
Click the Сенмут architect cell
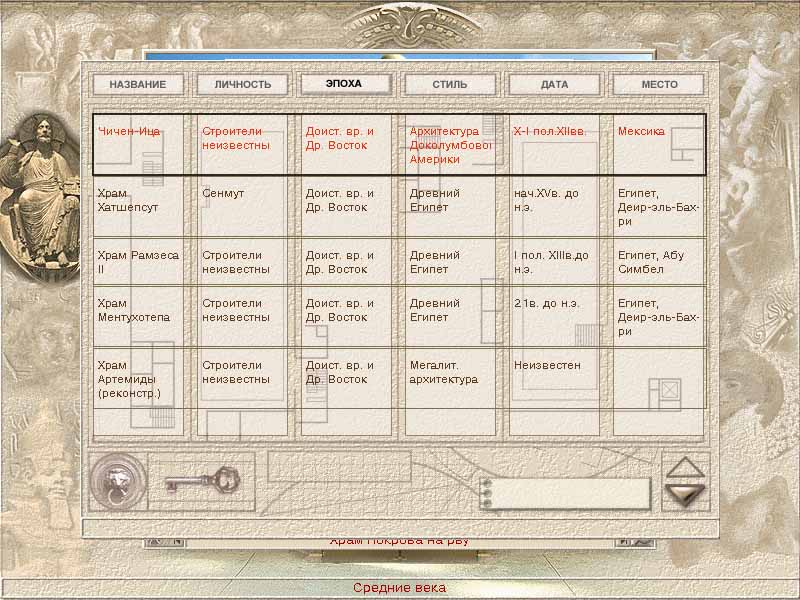point(223,193)
